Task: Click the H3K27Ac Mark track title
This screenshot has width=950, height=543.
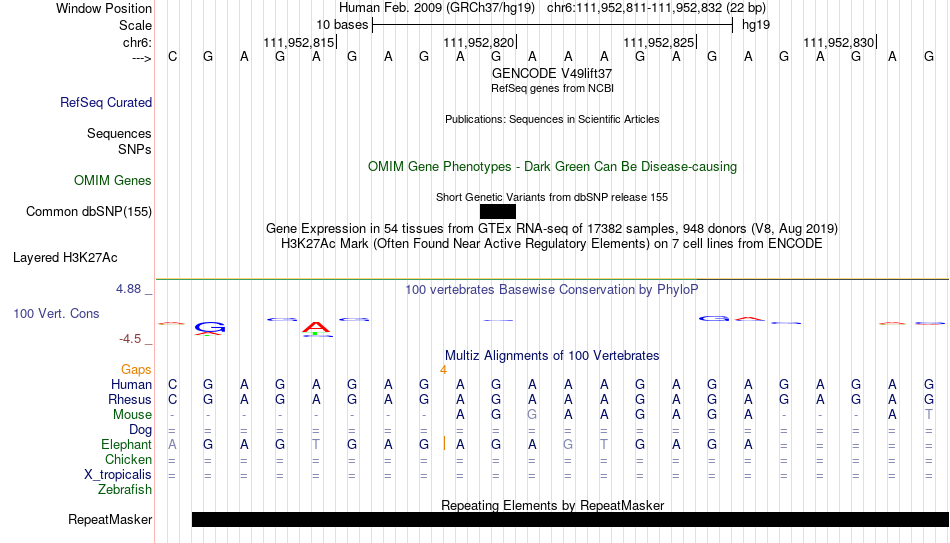Action: pos(552,244)
